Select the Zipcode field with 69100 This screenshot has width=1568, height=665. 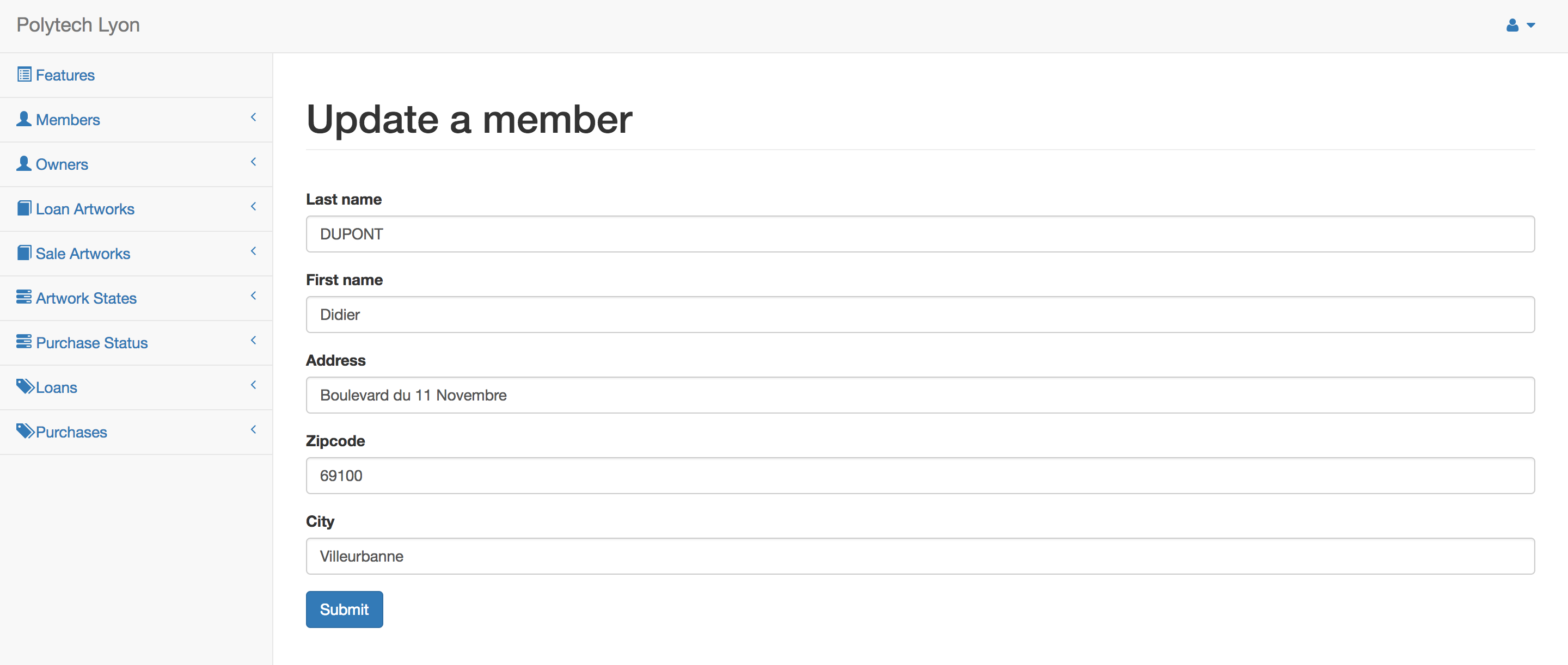(x=920, y=476)
